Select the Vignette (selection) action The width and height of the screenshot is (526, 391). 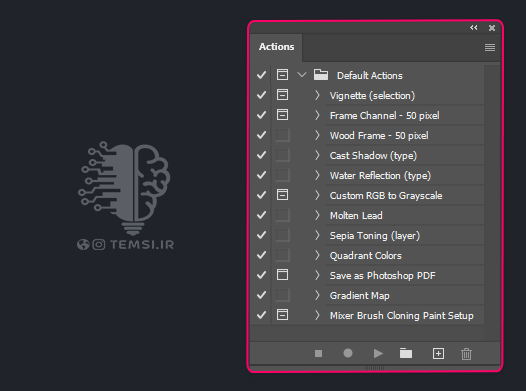click(x=372, y=96)
